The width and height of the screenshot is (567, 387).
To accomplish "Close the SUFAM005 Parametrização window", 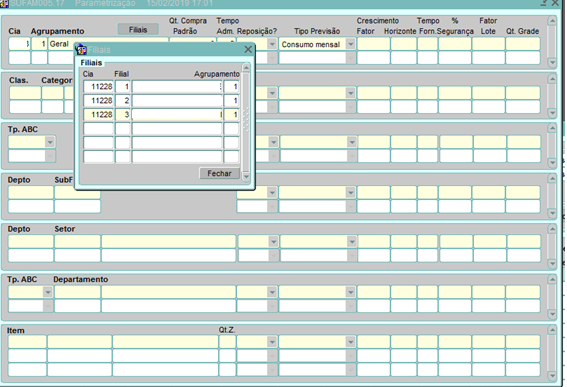I will 555,3.
